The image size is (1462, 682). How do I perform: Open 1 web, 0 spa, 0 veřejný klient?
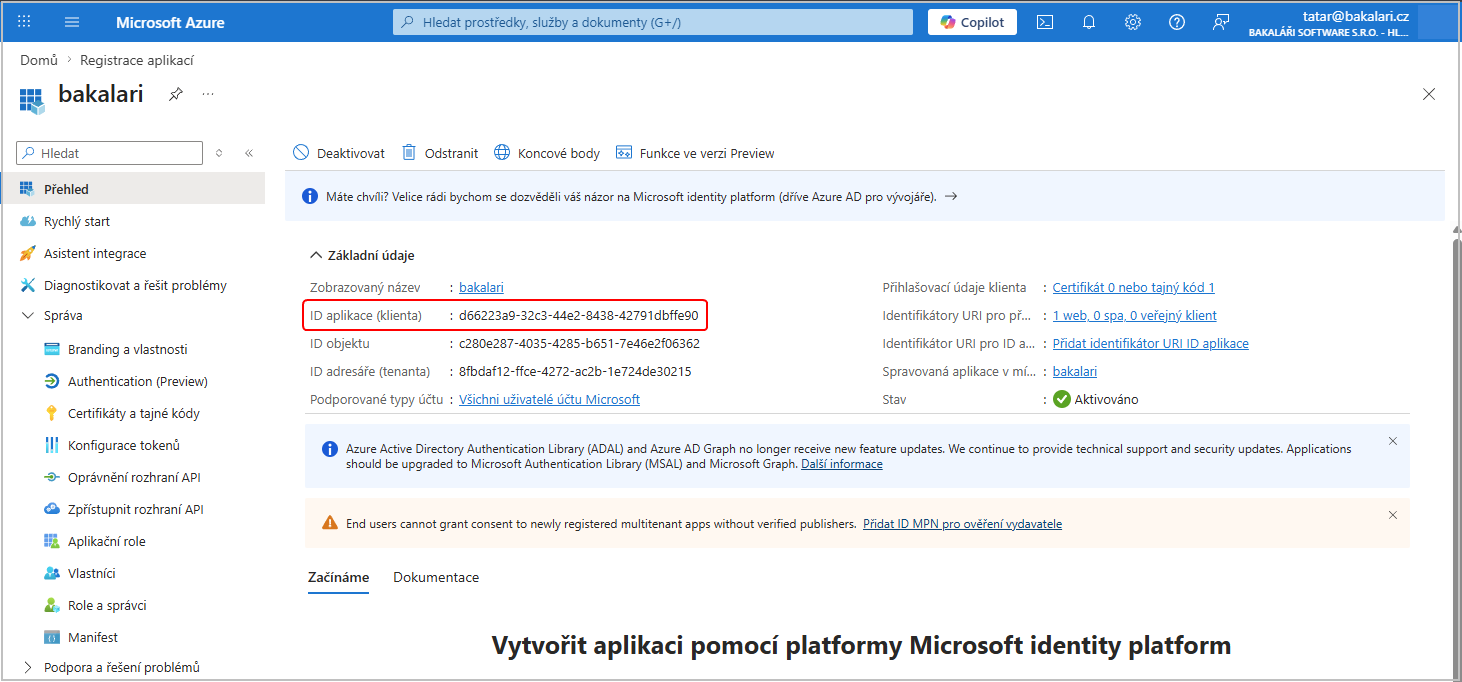[x=1134, y=315]
